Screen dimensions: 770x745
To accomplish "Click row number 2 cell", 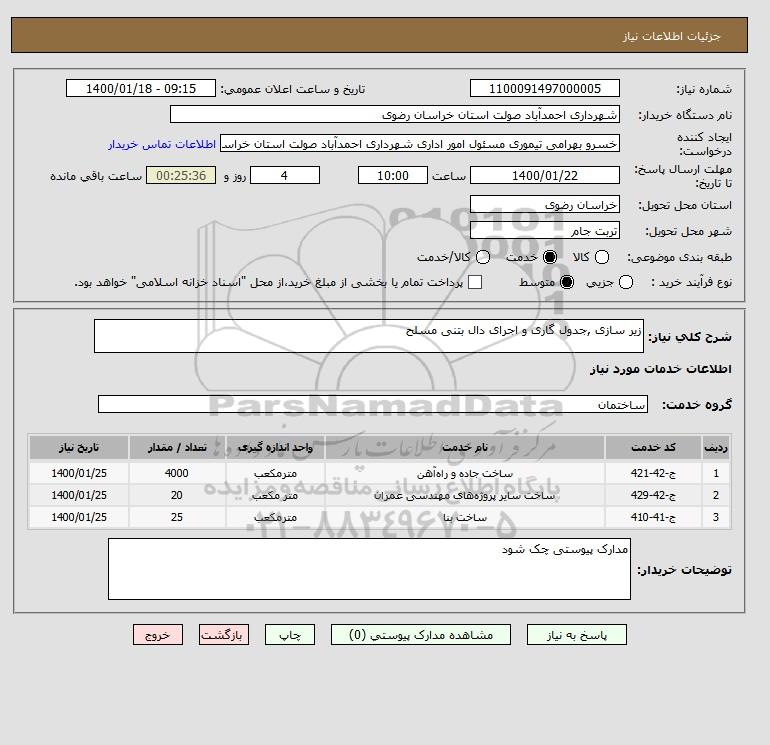I will [x=716, y=495].
